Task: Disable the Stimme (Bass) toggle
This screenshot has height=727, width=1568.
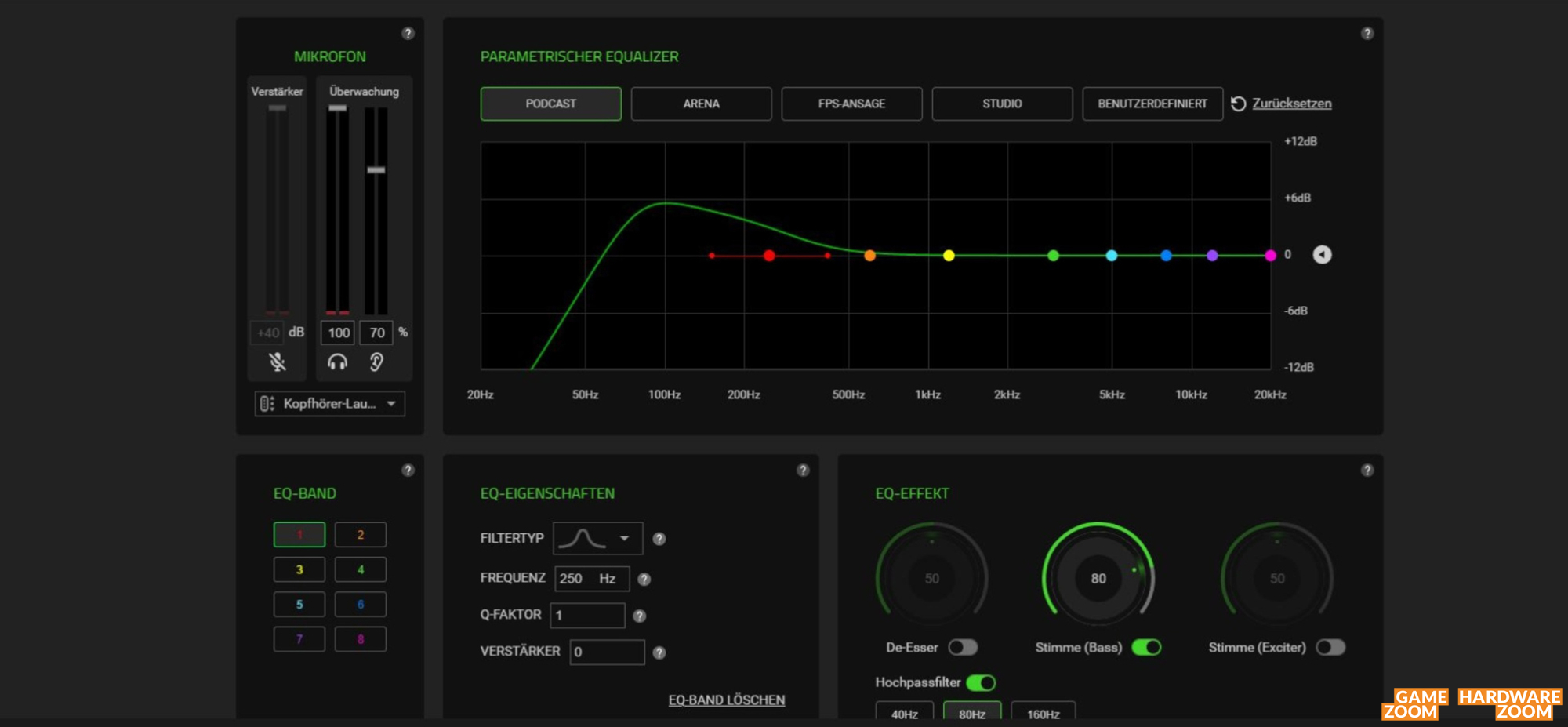Action: pos(1146,647)
